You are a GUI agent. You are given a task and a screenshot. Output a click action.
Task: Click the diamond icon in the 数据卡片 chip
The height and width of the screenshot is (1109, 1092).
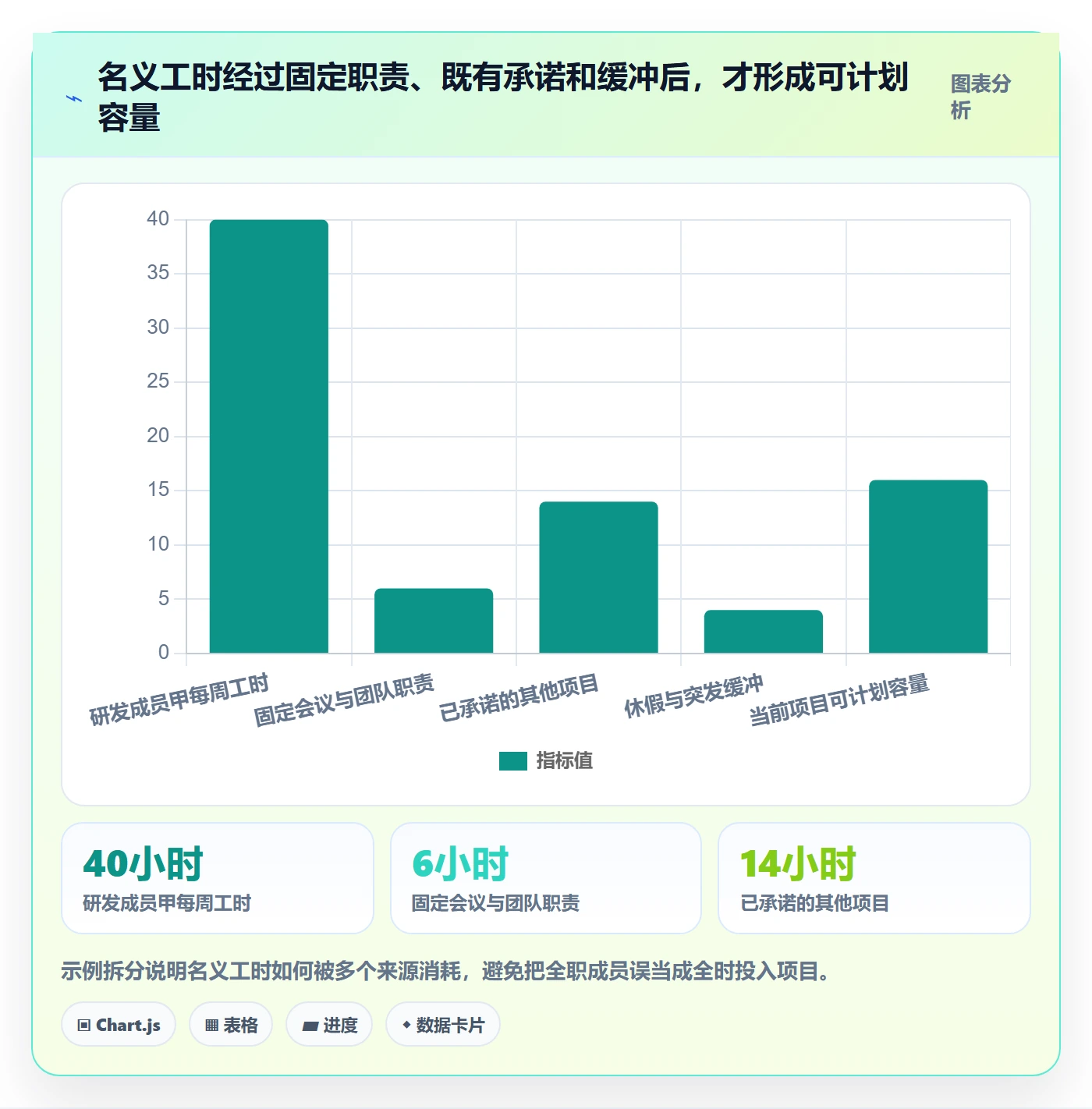coord(406,1025)
